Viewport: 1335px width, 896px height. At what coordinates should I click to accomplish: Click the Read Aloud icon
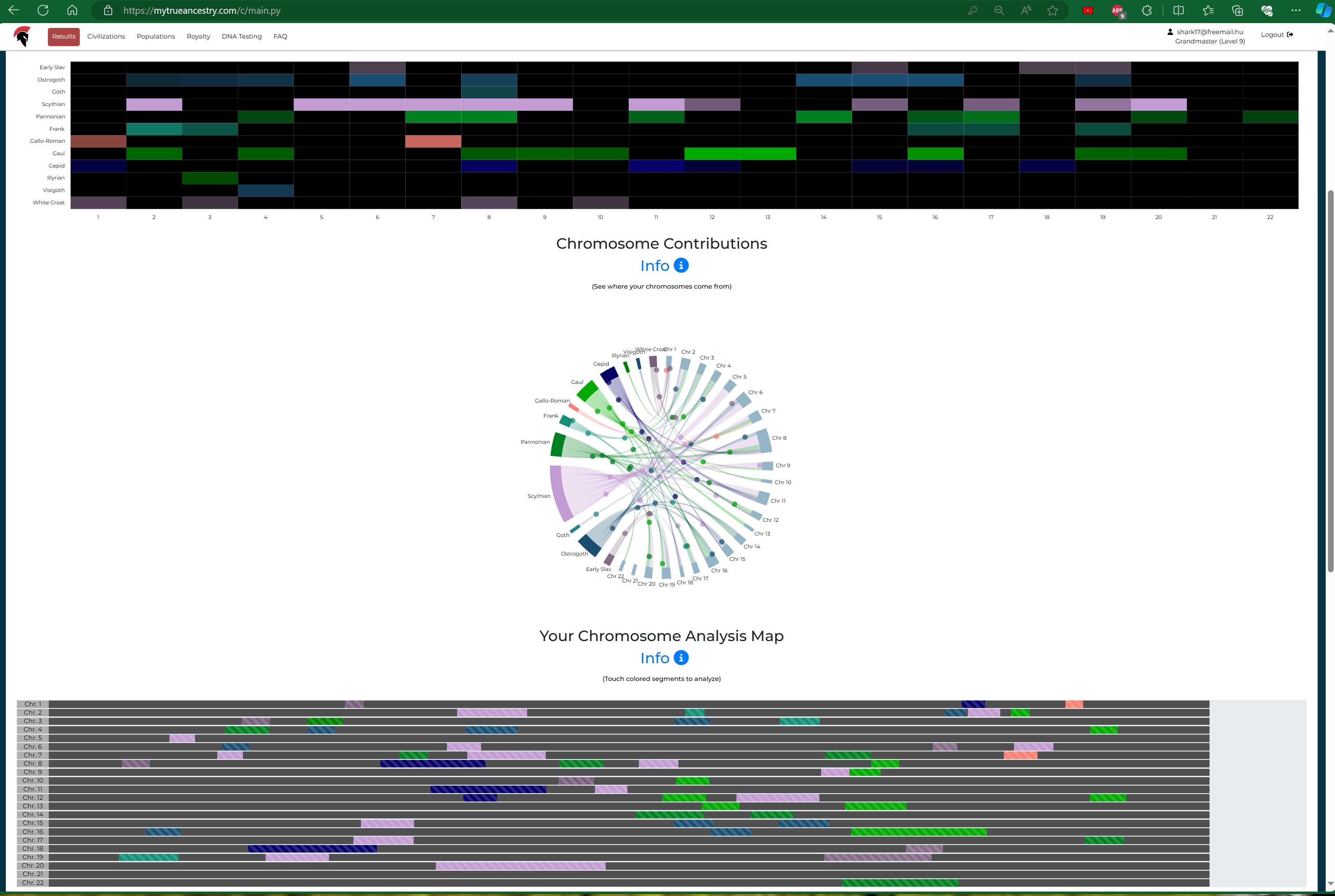[x=1026, y=11]
